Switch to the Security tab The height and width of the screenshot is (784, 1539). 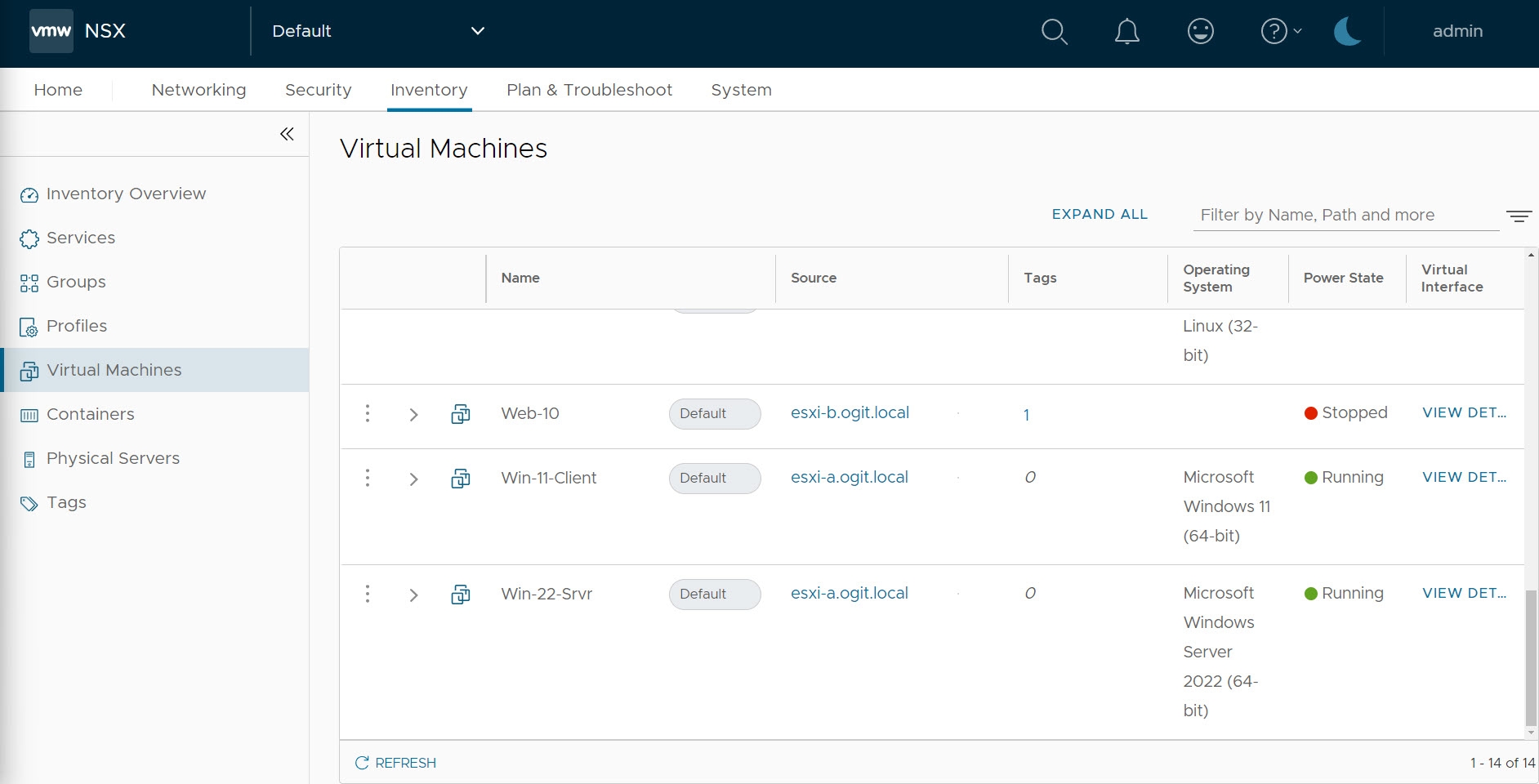click(x=318, y=90)
